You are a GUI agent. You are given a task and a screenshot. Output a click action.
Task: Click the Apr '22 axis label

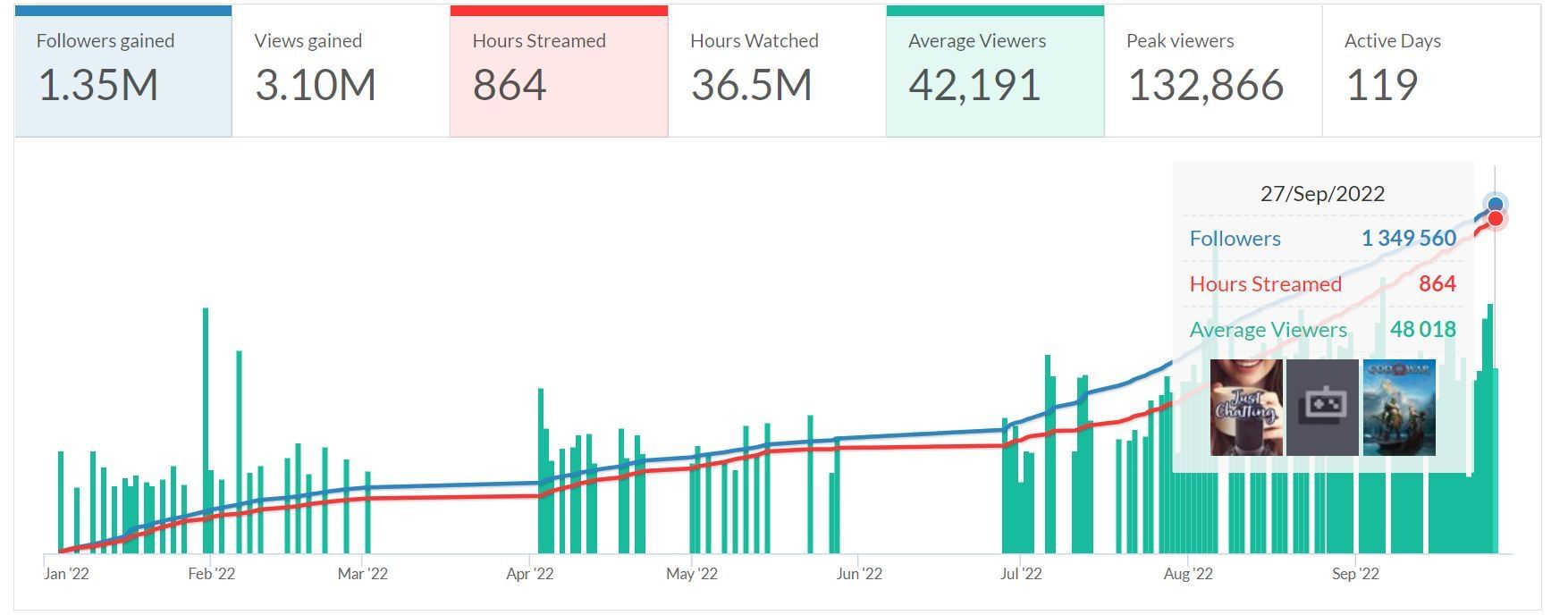(530, 574)
